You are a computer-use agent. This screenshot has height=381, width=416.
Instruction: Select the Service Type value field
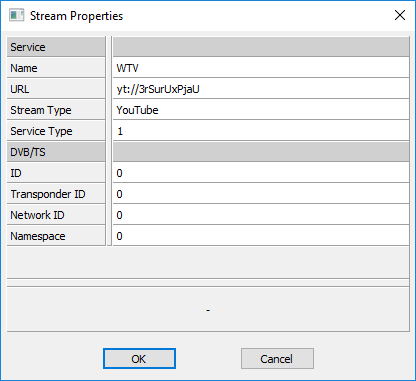point(261,131)
